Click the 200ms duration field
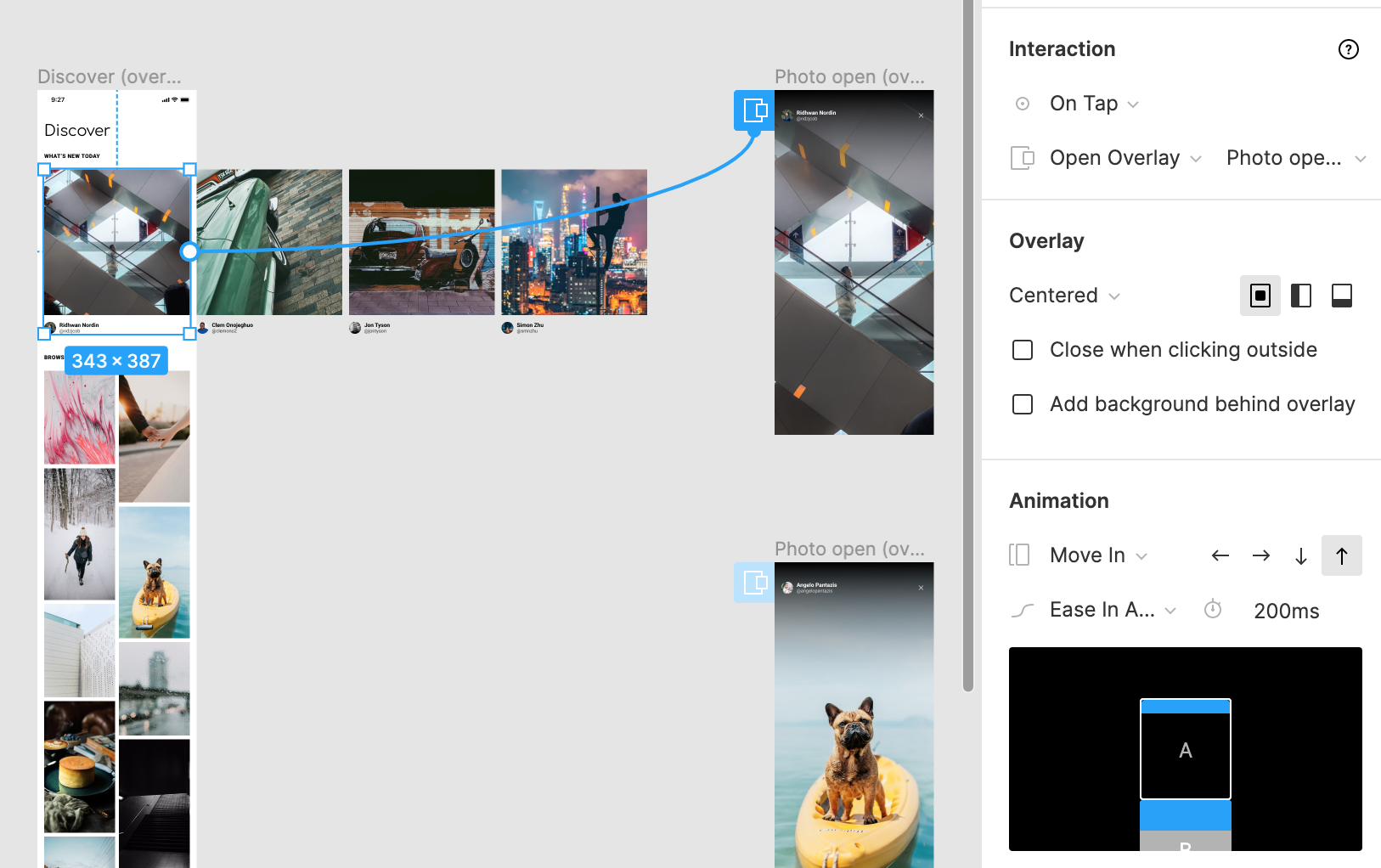 pyautogui.click(x=1286, y=611)
